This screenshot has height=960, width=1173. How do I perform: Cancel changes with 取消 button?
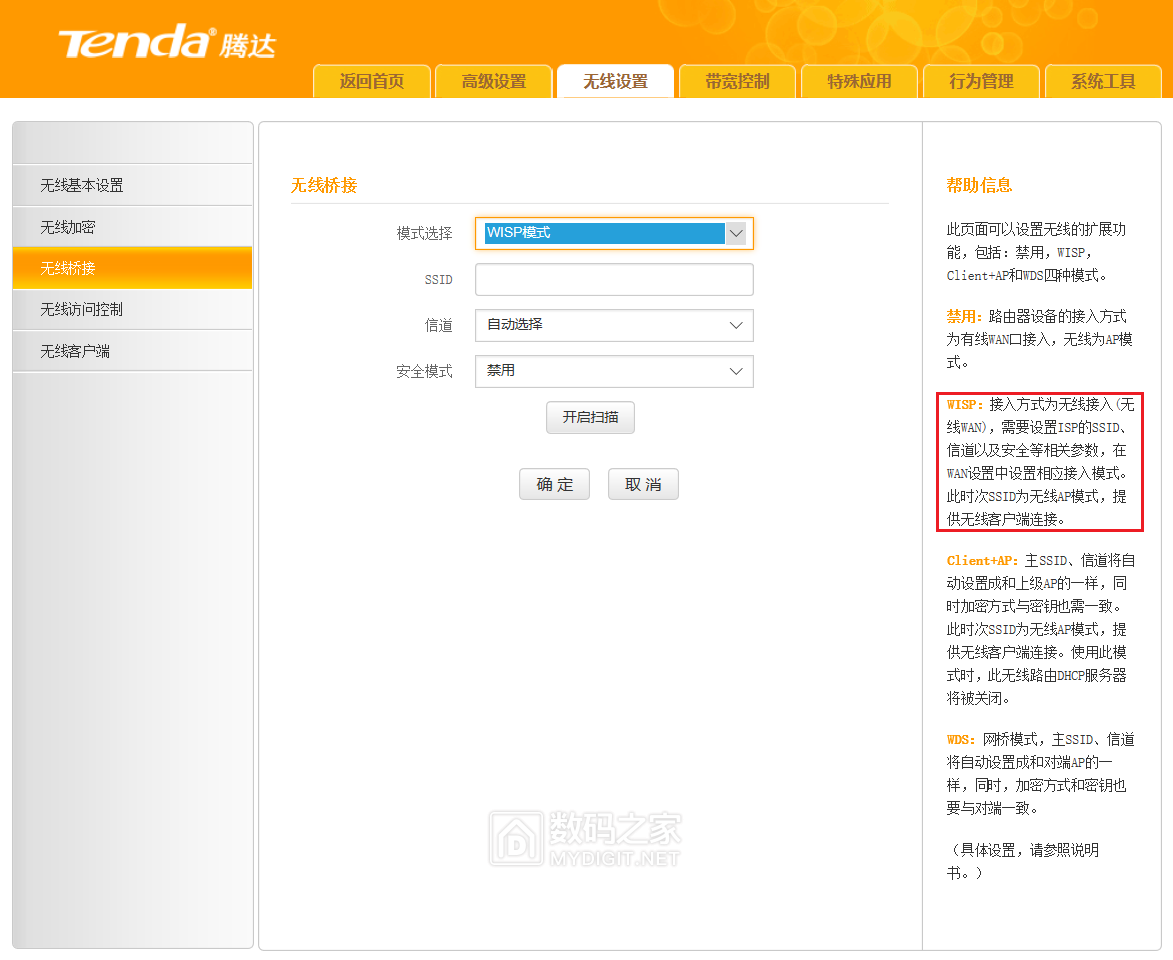pos(643,484)
